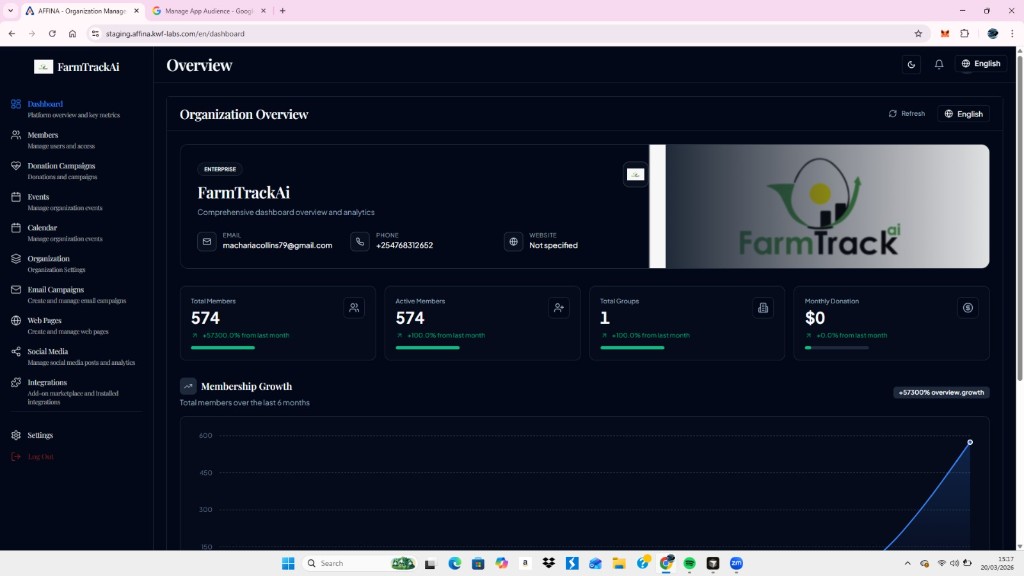Select the Donation Campaigns sidebar icon
The height and width of the screenshot is (576, 1024).
click(x=15, y=165)
